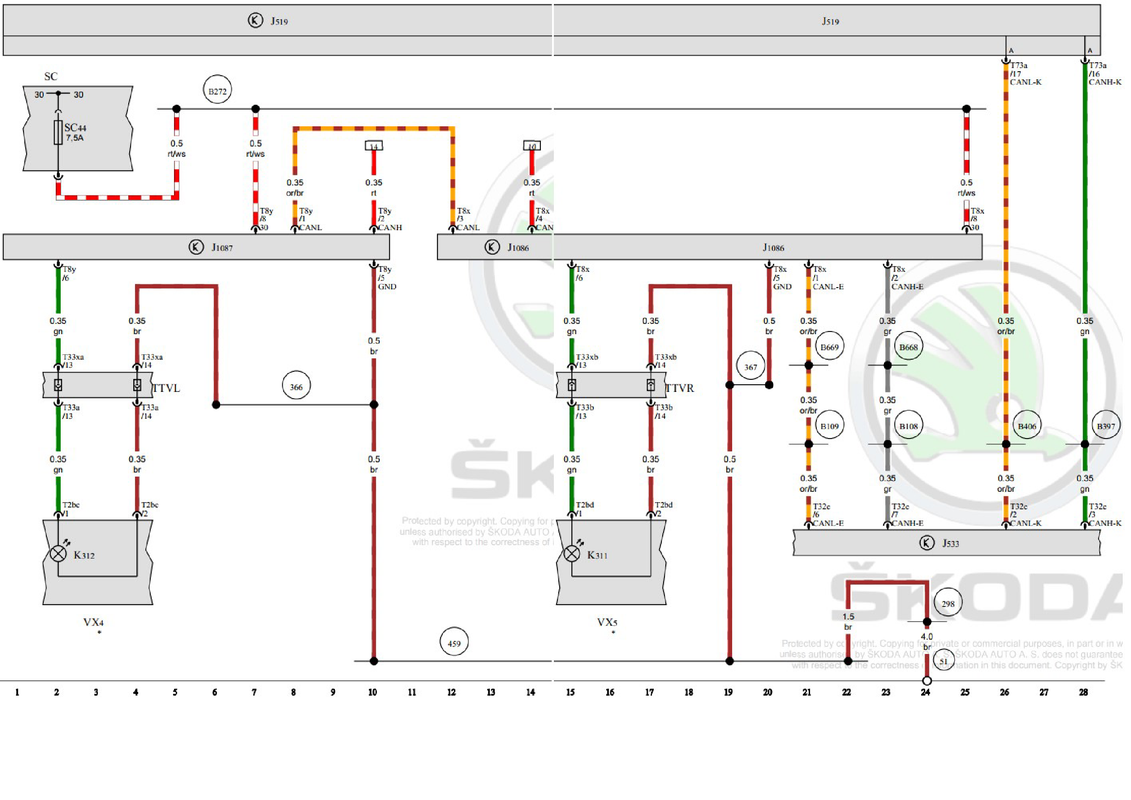This screenshot has width=1131, height=800.
Task: Click current track number 19
Action: (x=728, y=693)
